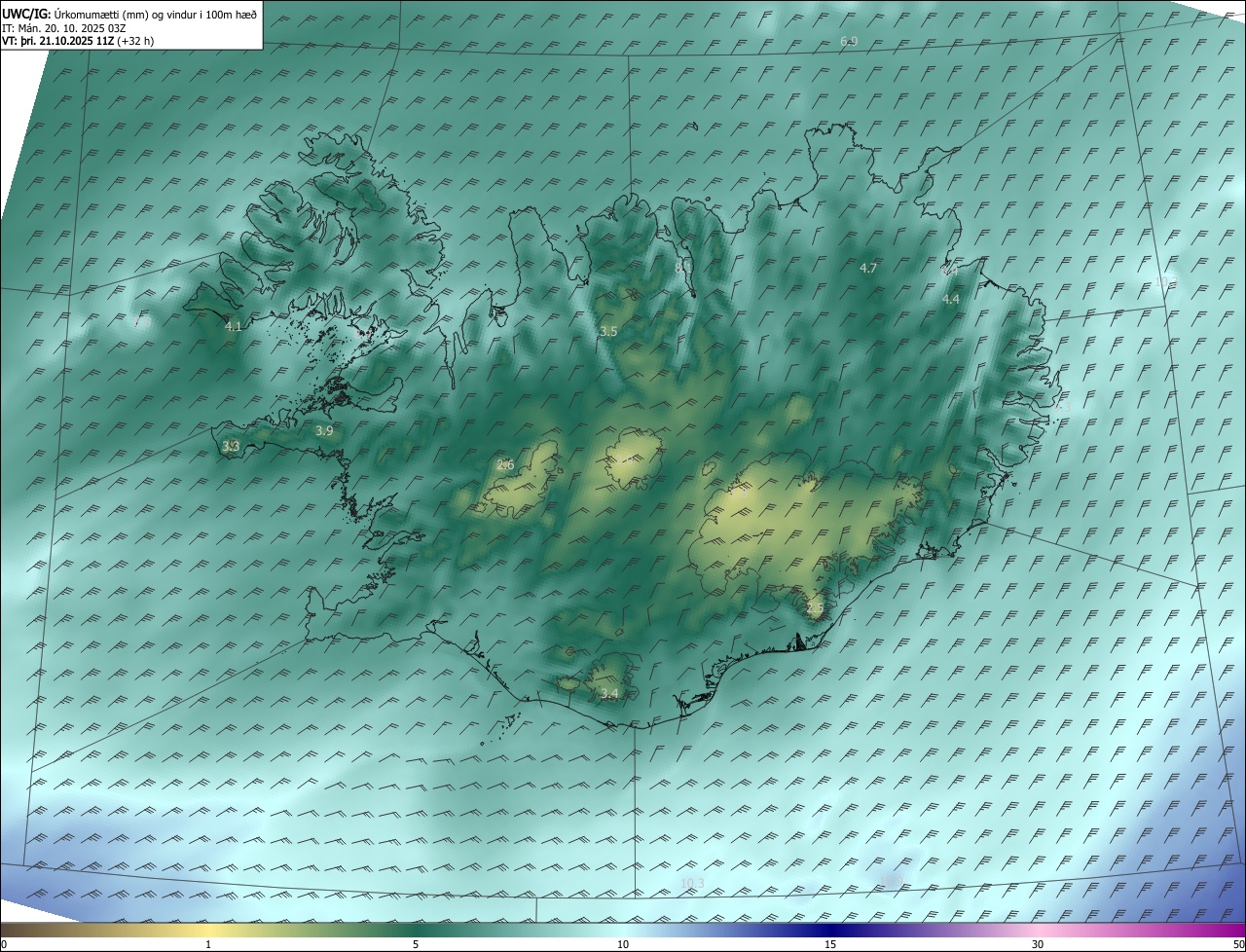This screenshot has width=1246, height=952.
Task: Click the 2.6 value label on the map
Action: [505, 464]
